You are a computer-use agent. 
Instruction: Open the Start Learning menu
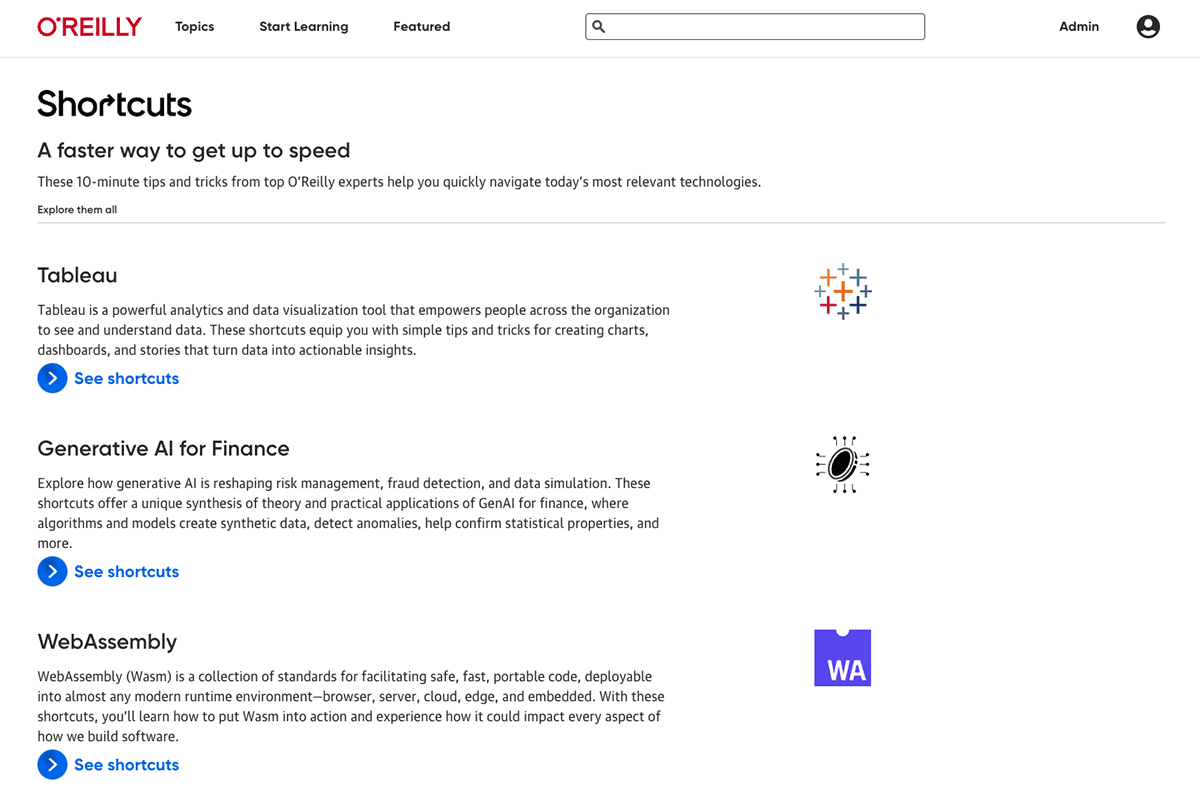click(304, 27)
